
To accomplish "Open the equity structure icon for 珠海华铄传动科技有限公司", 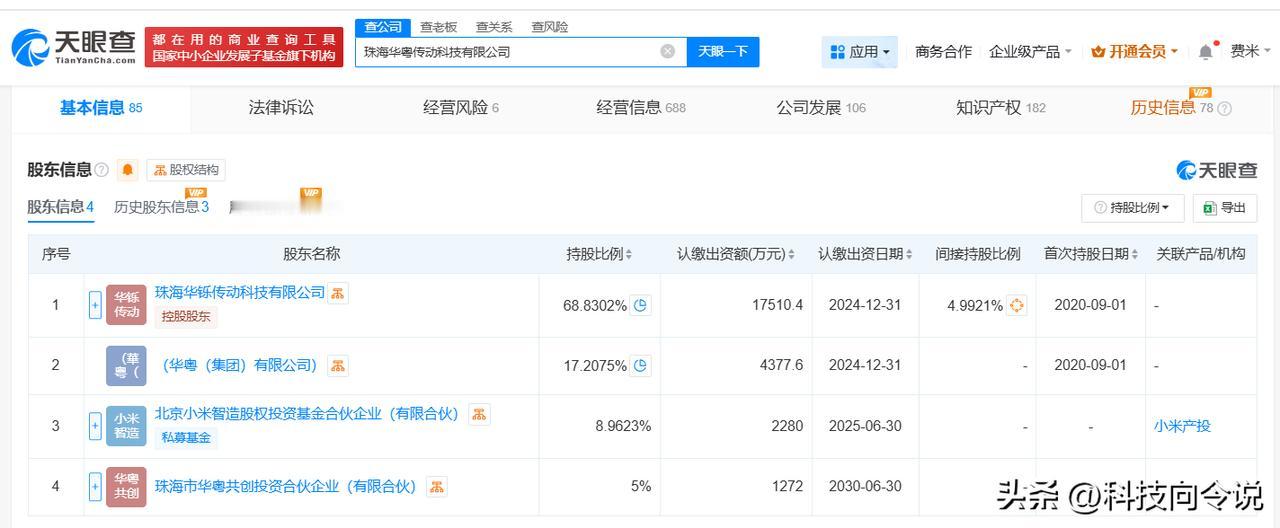I will click(338, 293).
